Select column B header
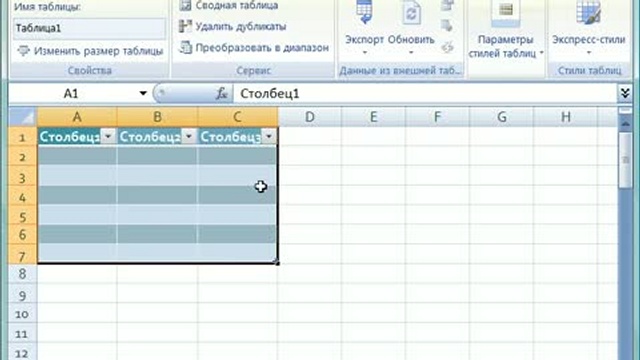 (157, 117)
